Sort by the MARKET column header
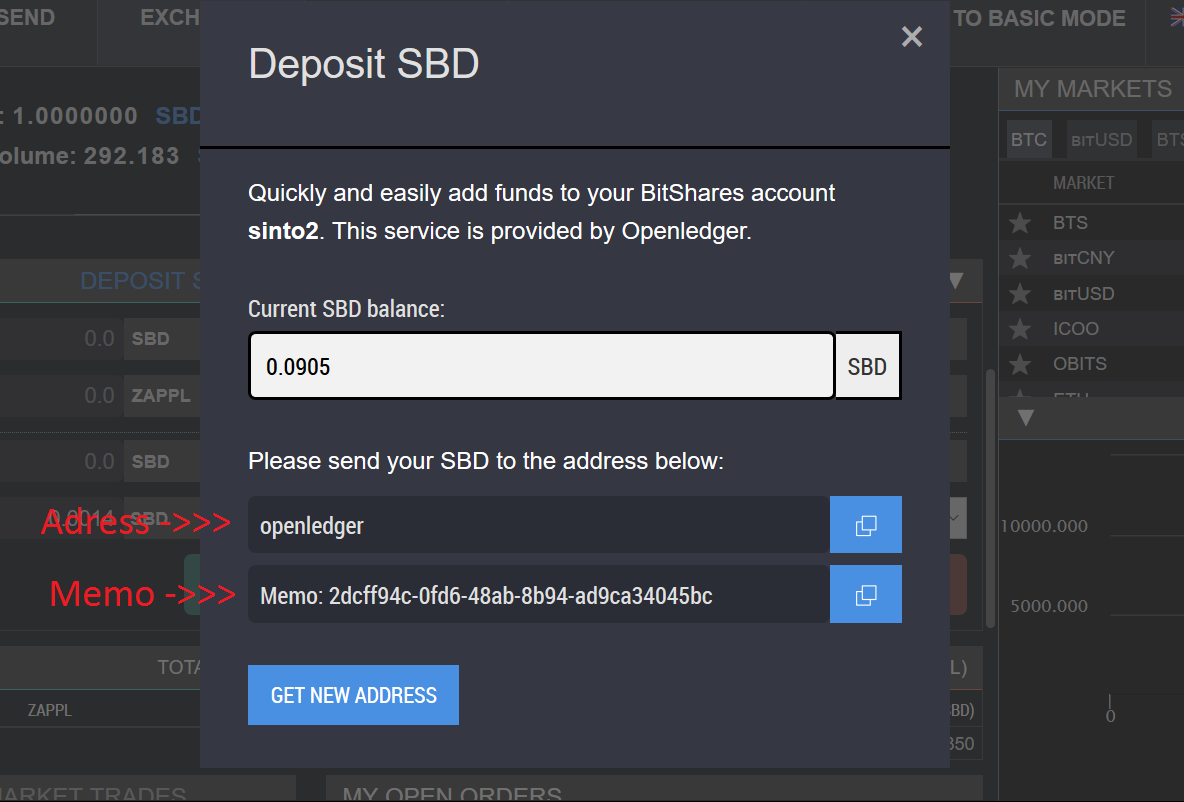This screenshot has height=802, width=1184. click(x=1083, y=183)
